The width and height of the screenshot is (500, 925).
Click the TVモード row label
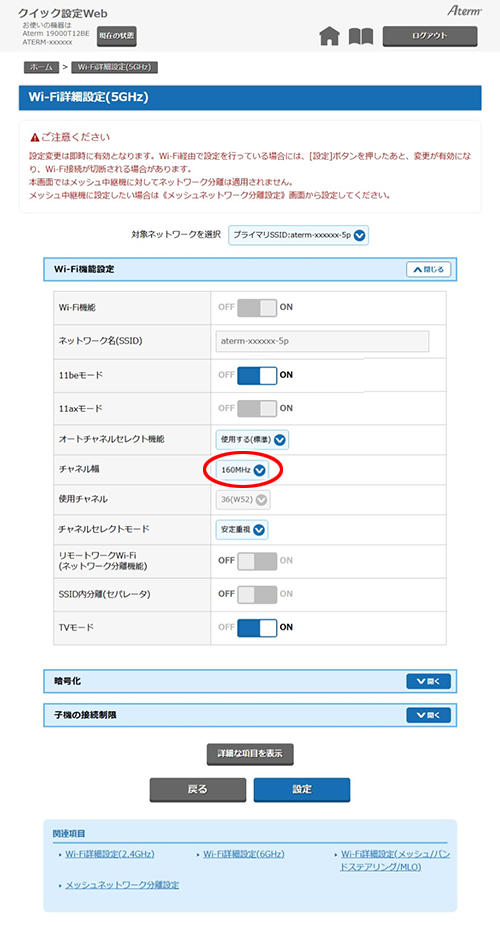(76, 628)
